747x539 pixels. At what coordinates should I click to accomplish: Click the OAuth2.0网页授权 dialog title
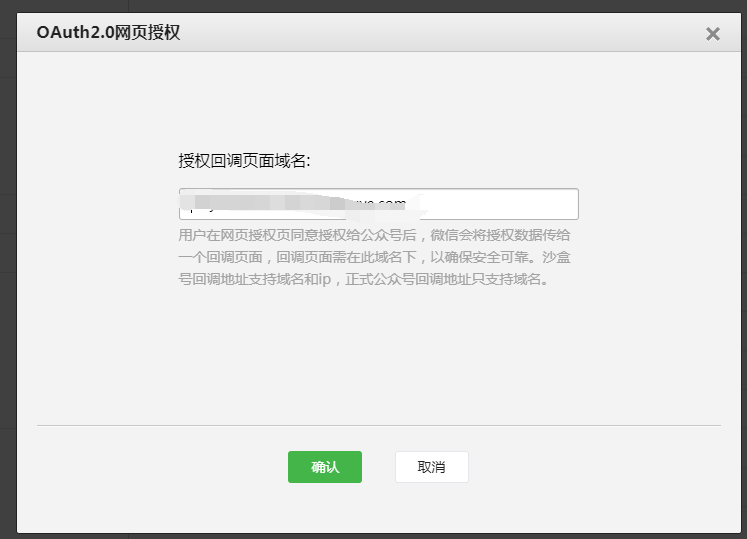(109, 32)
